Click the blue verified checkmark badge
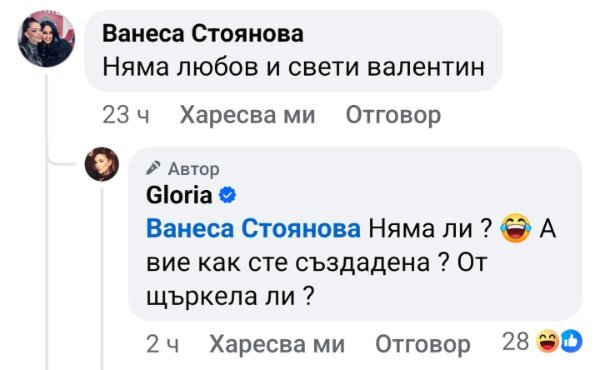Image resolution: width=600 pixels, height=370 pixels. pos(227,195)
